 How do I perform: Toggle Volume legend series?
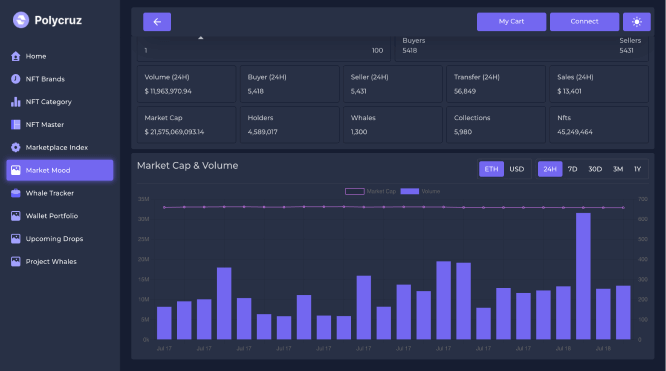coord(420,191)
